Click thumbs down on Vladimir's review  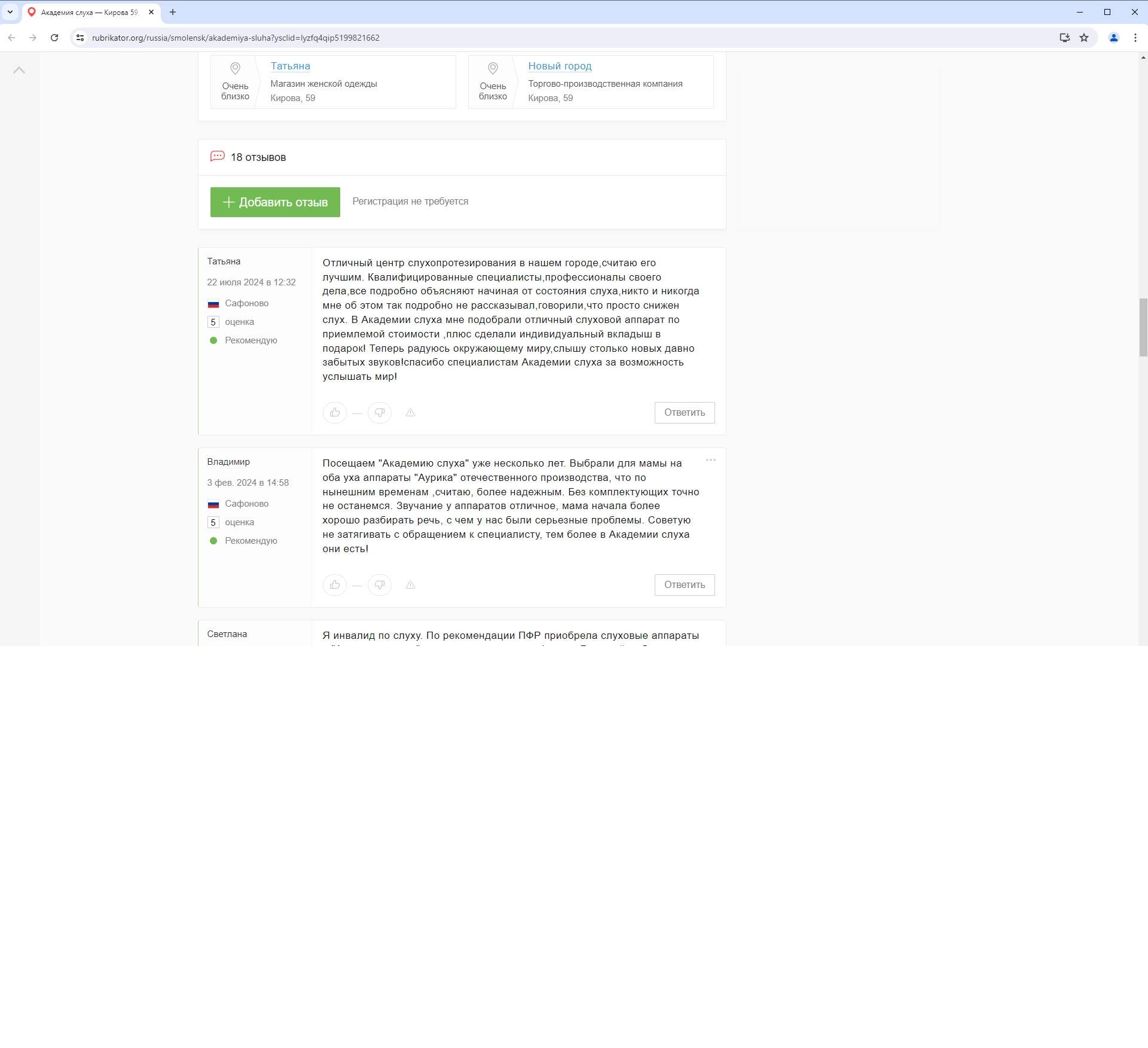pos(380,585)
